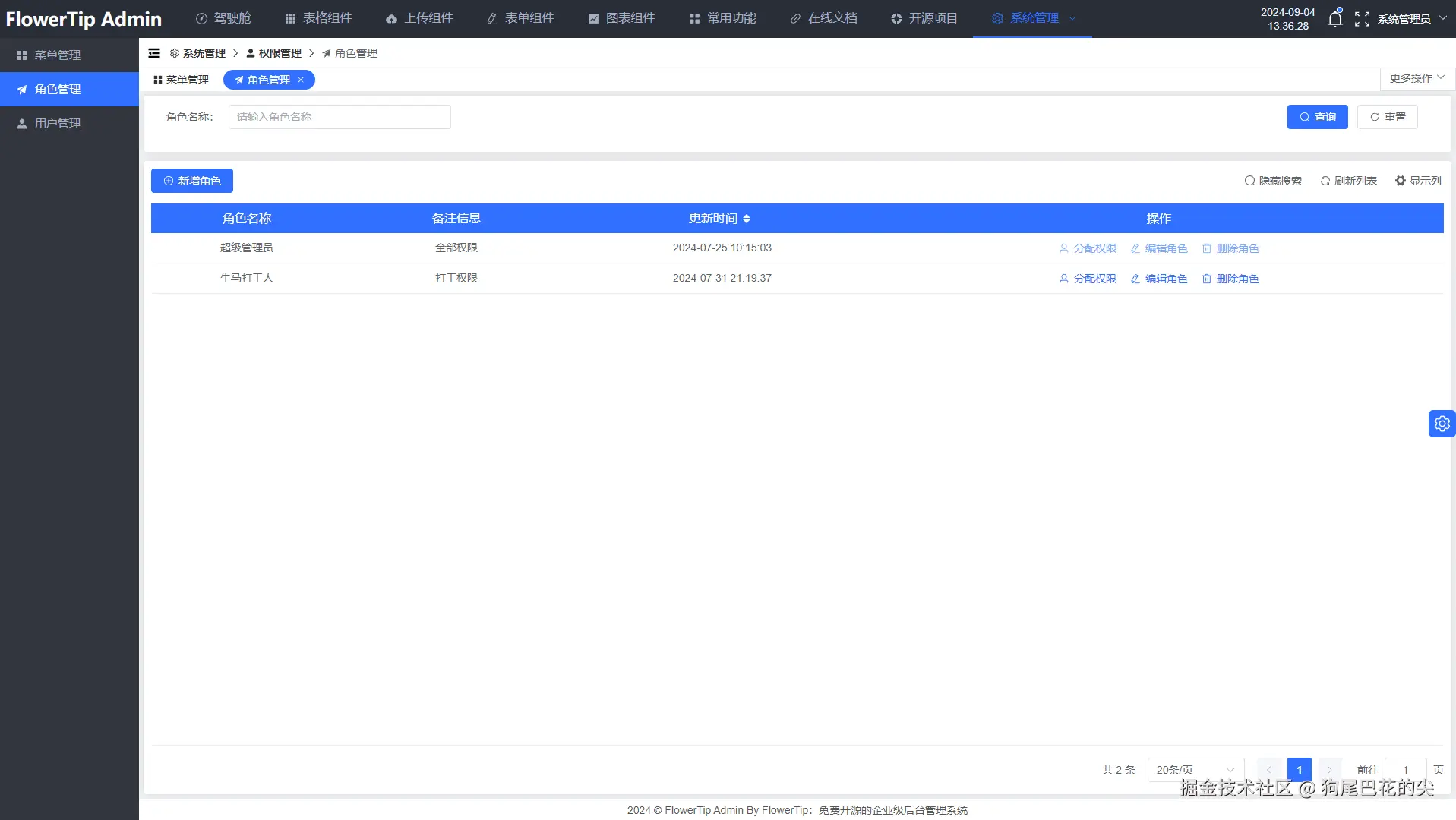1456x820 pixels.
Task: Click the 牛马打工人 role name cell
Action: coord(247,278)
